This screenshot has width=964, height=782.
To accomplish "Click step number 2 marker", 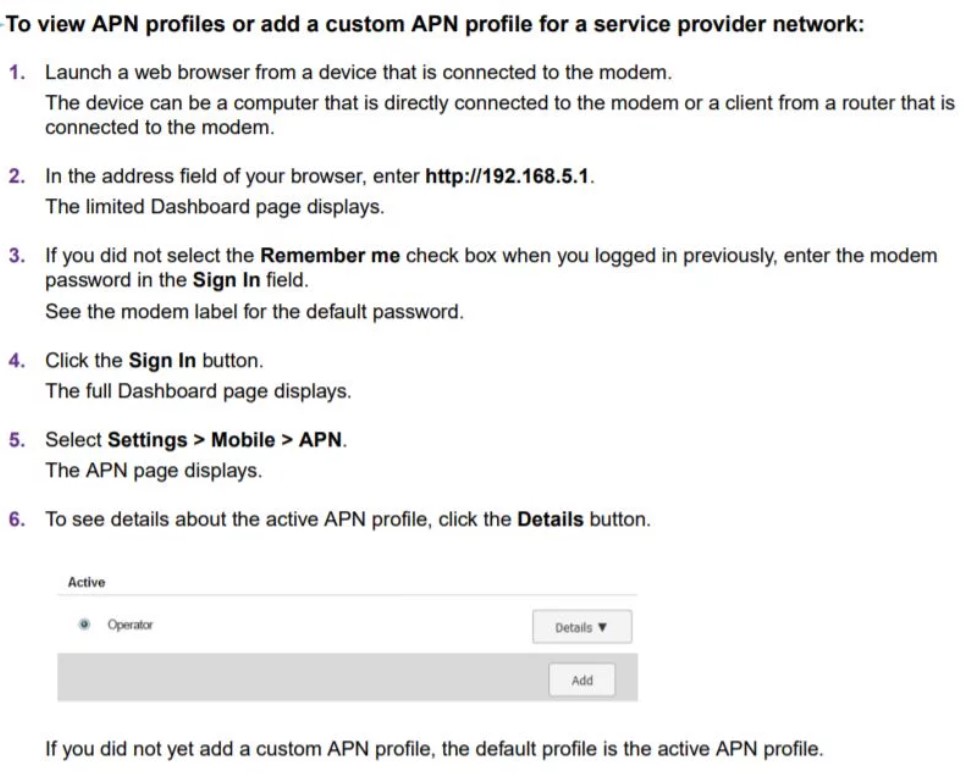I will [17, 176].
